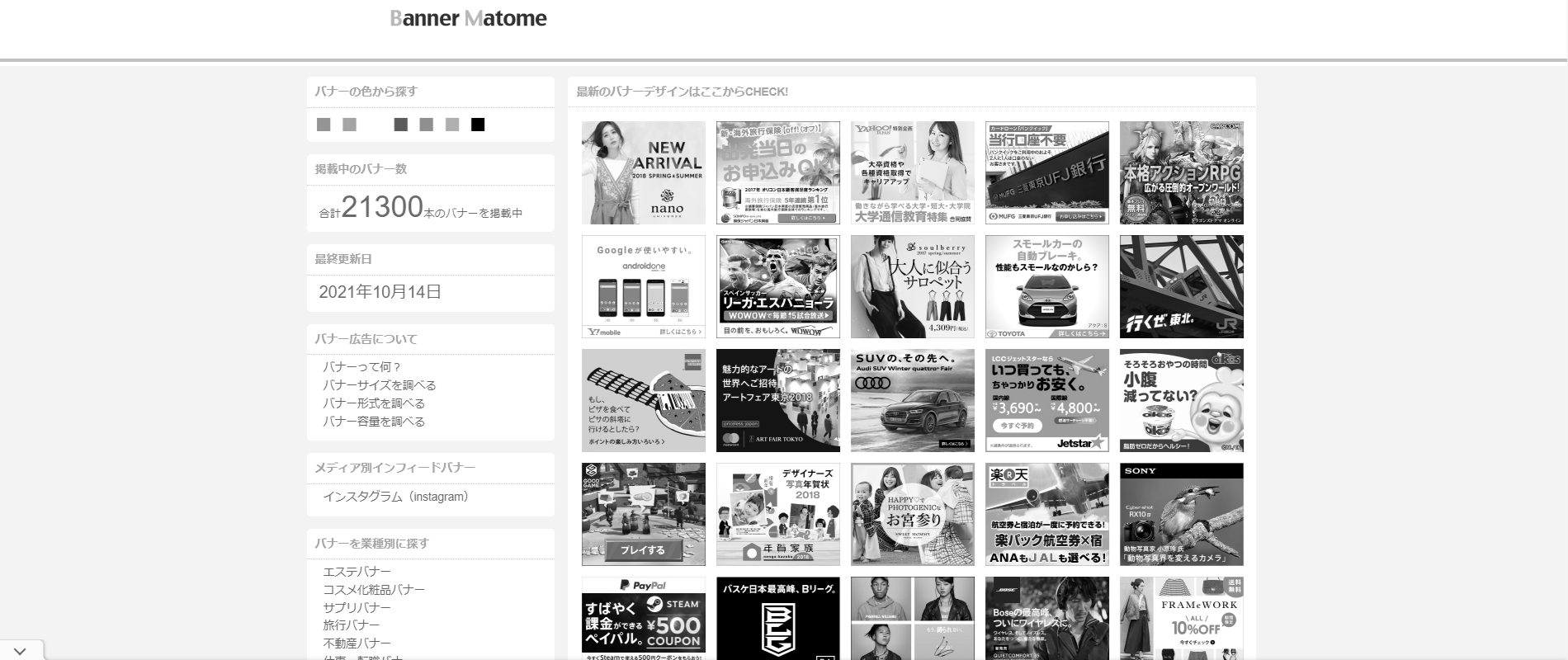Open the バナーサイズを調べる link
This screenshot has height=660, width=1568.
(x=379, y=385)
